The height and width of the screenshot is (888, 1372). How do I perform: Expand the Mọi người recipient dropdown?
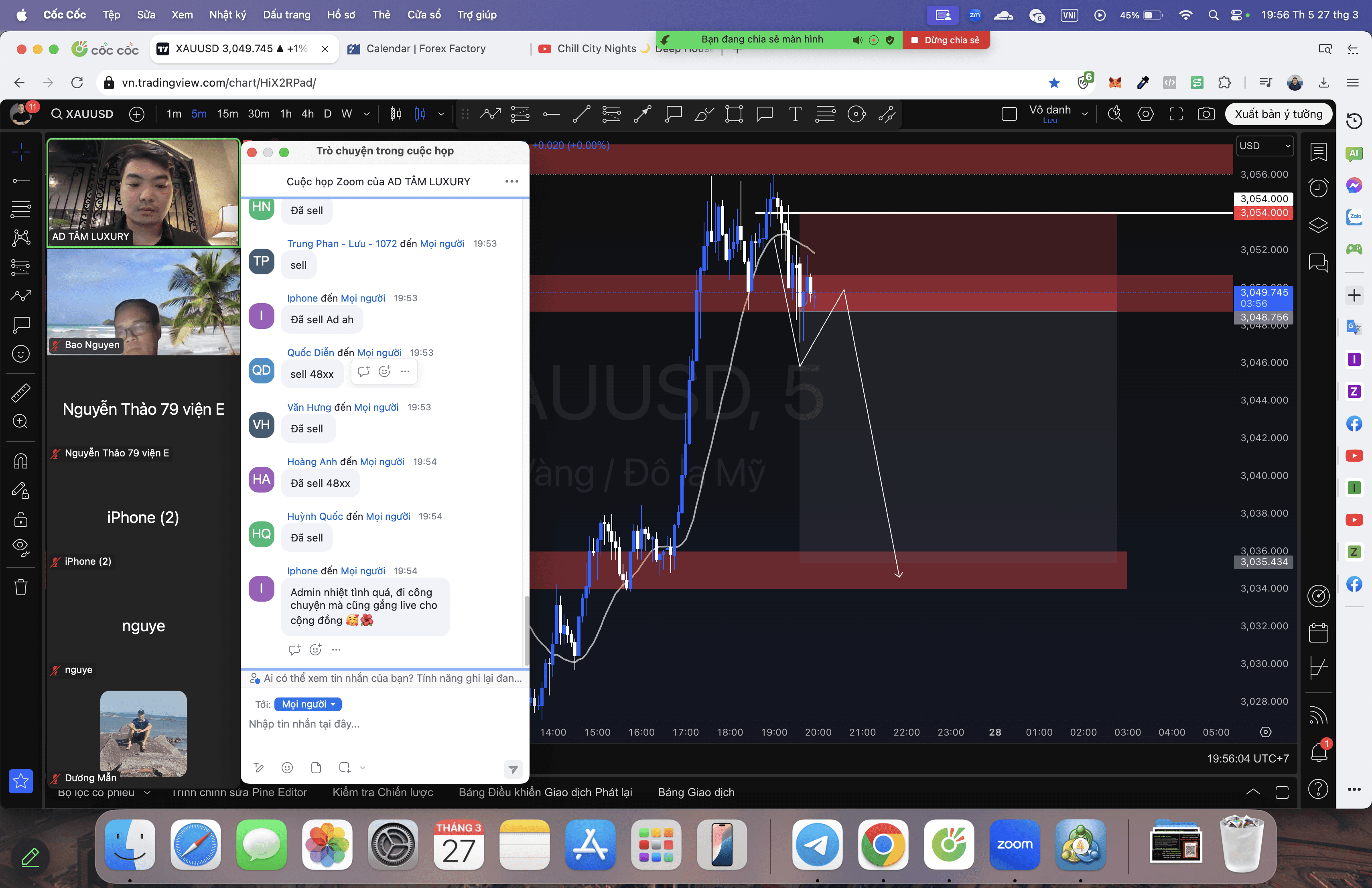[308, 704]
